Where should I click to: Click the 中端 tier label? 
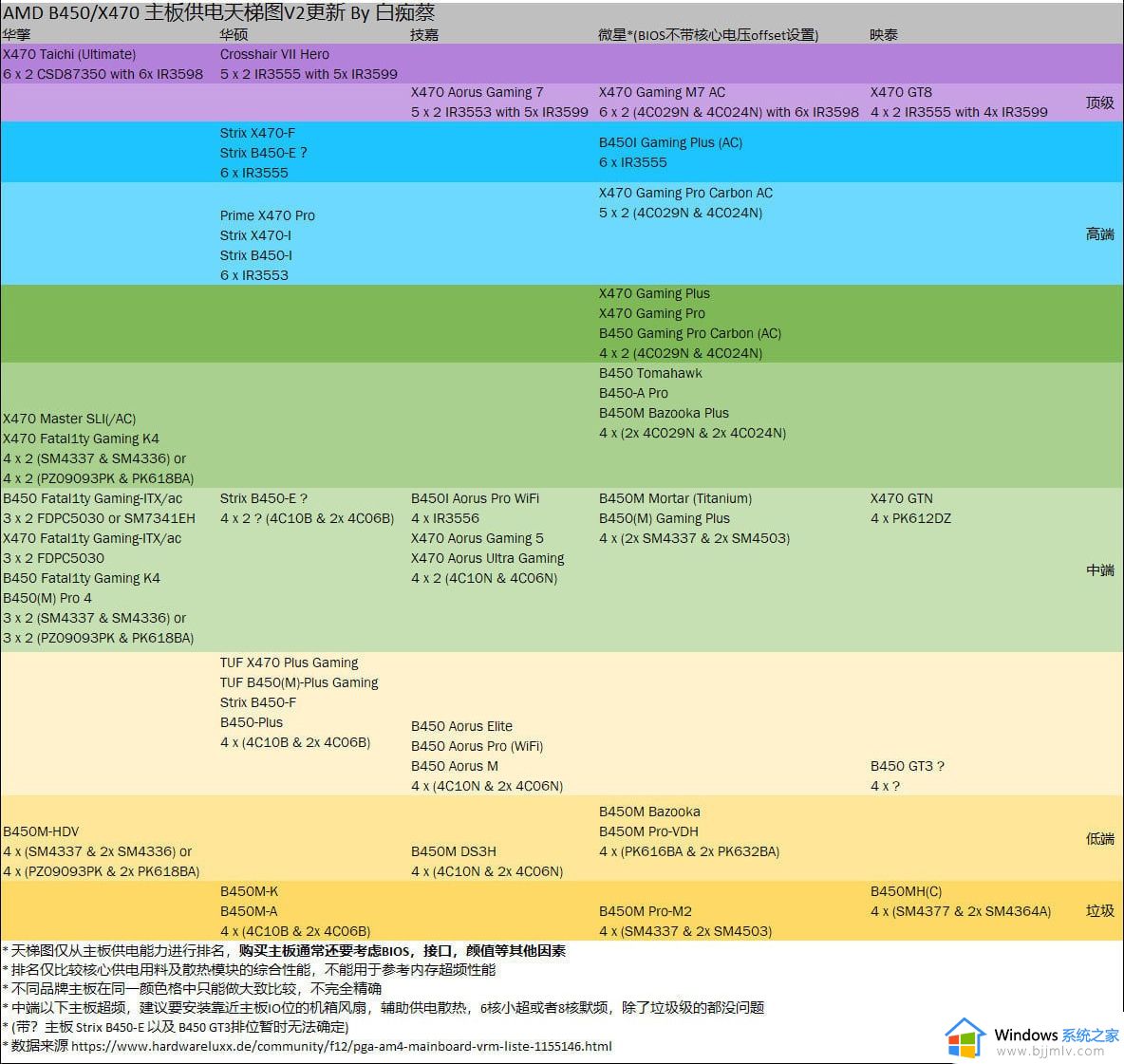[x=1099, y=570]
